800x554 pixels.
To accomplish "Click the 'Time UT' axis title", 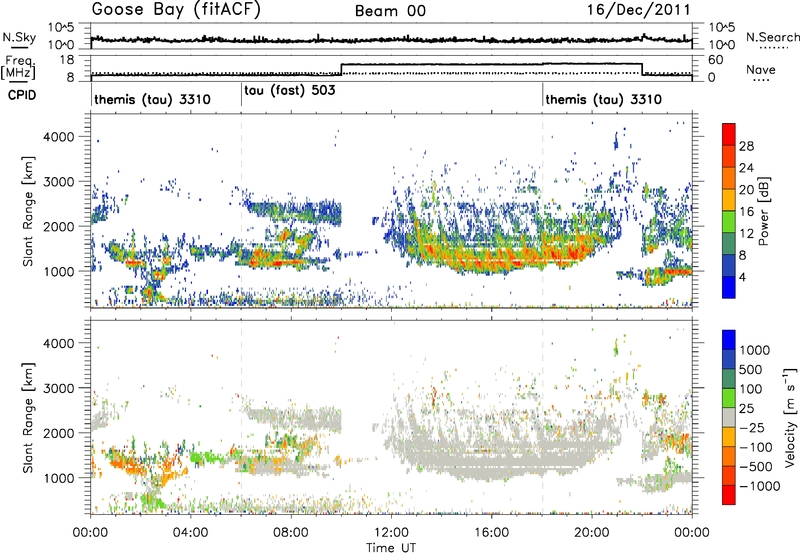I will (391, 547).
